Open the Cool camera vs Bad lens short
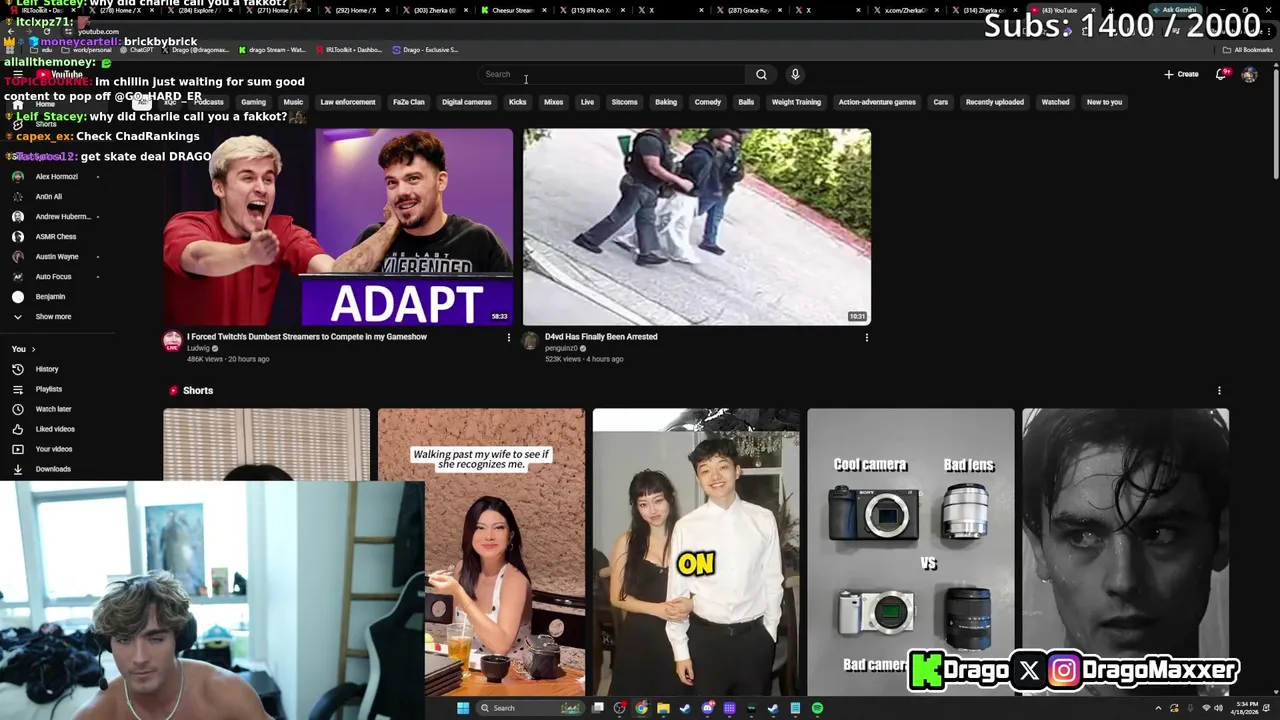The image size is (1280, 720). [911, 552]
